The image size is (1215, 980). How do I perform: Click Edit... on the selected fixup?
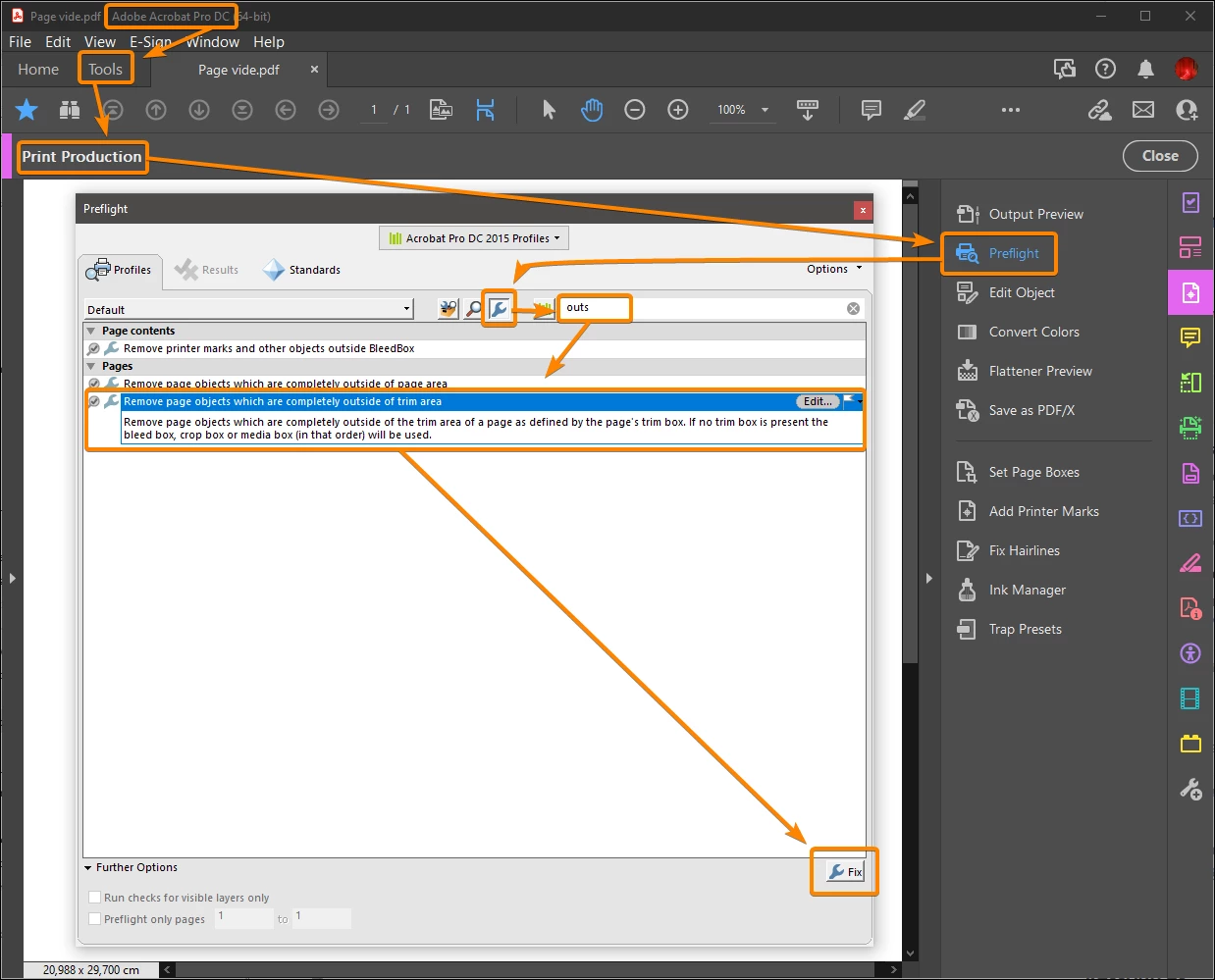click(x=818, y=401)
